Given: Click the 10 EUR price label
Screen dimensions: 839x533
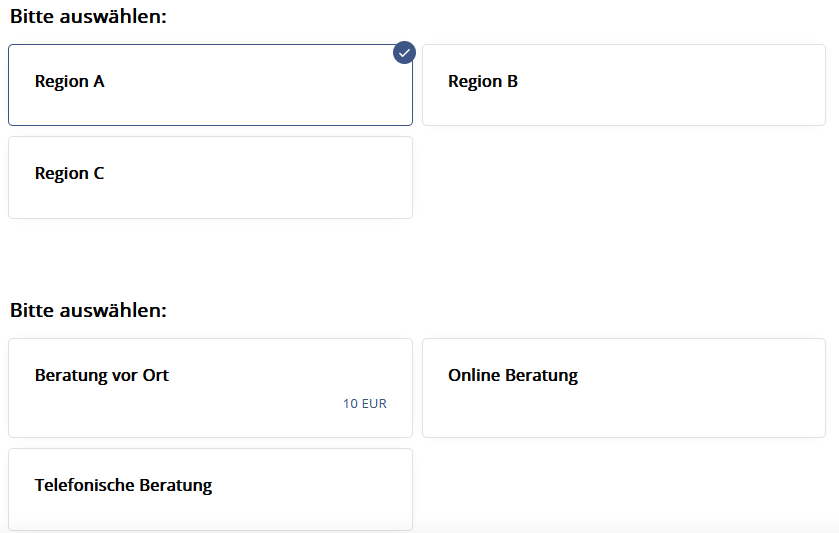Looking at the screenshot, I should (364, 404).
